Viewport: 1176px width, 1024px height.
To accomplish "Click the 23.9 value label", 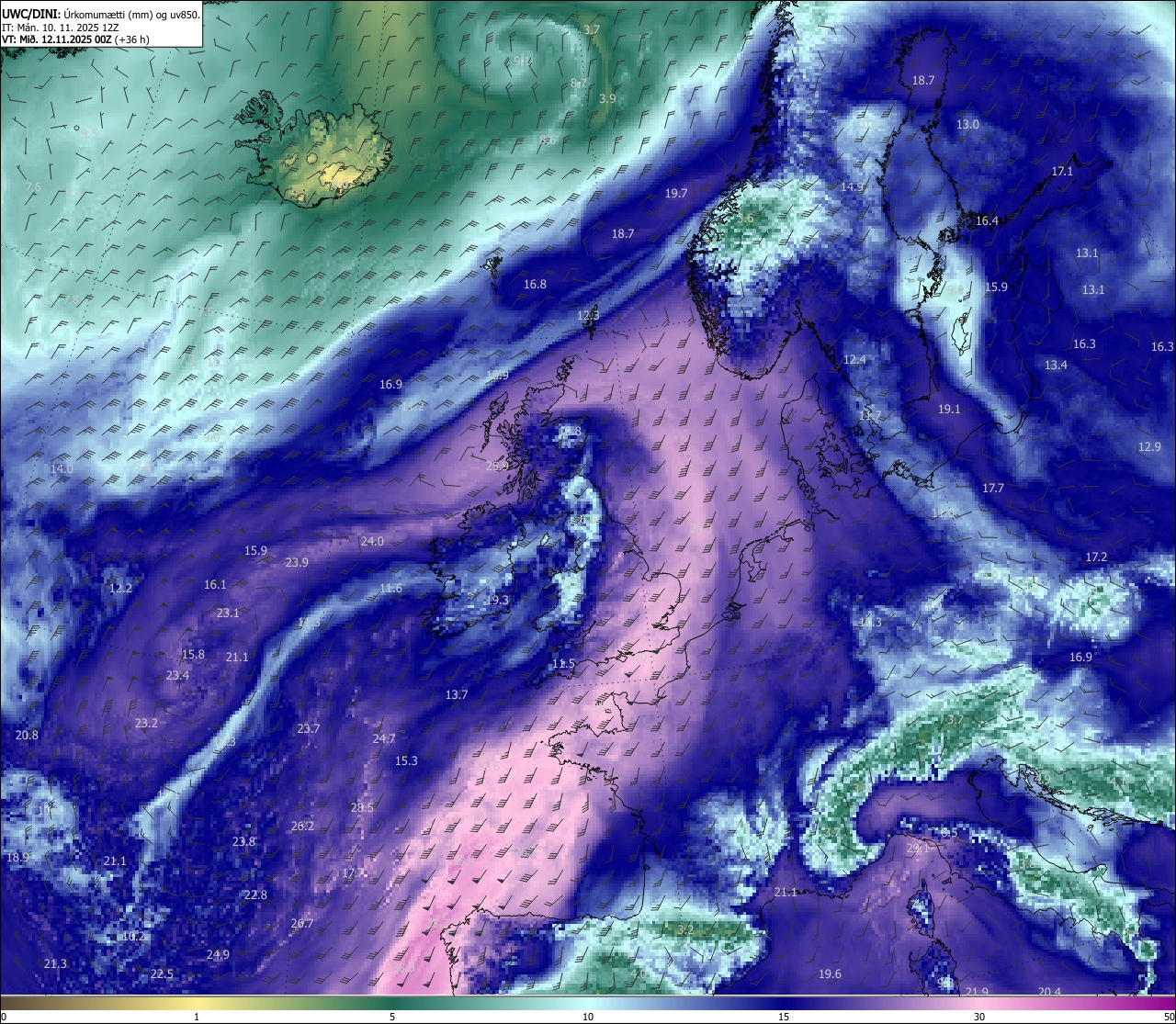I will coord(297,562).
